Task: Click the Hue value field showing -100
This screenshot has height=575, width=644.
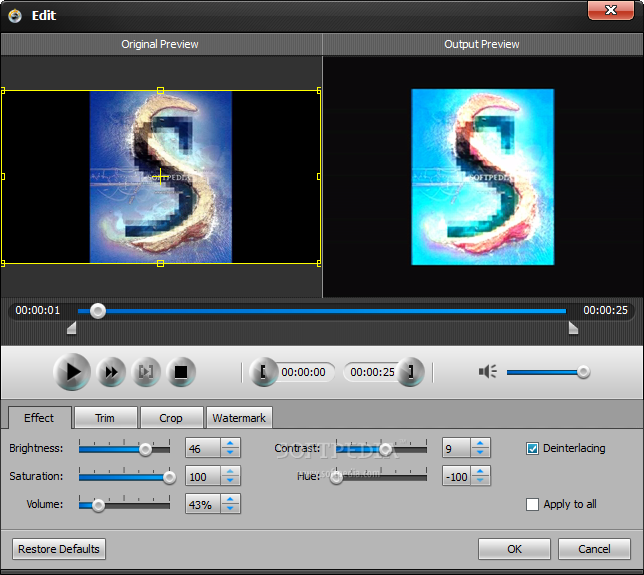Action: tap(456, 476)
